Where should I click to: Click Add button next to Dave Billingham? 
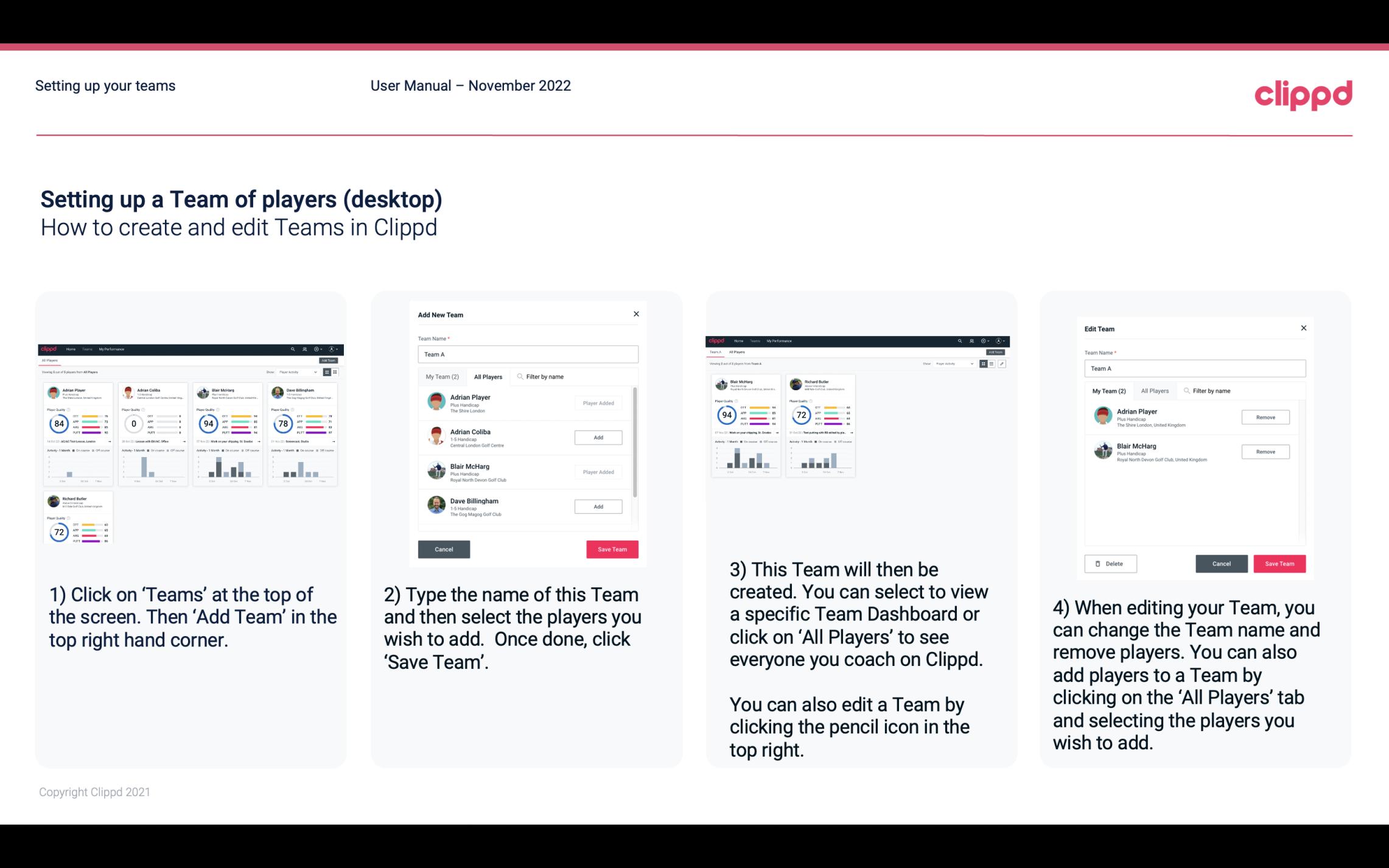(x=596, y=505)
